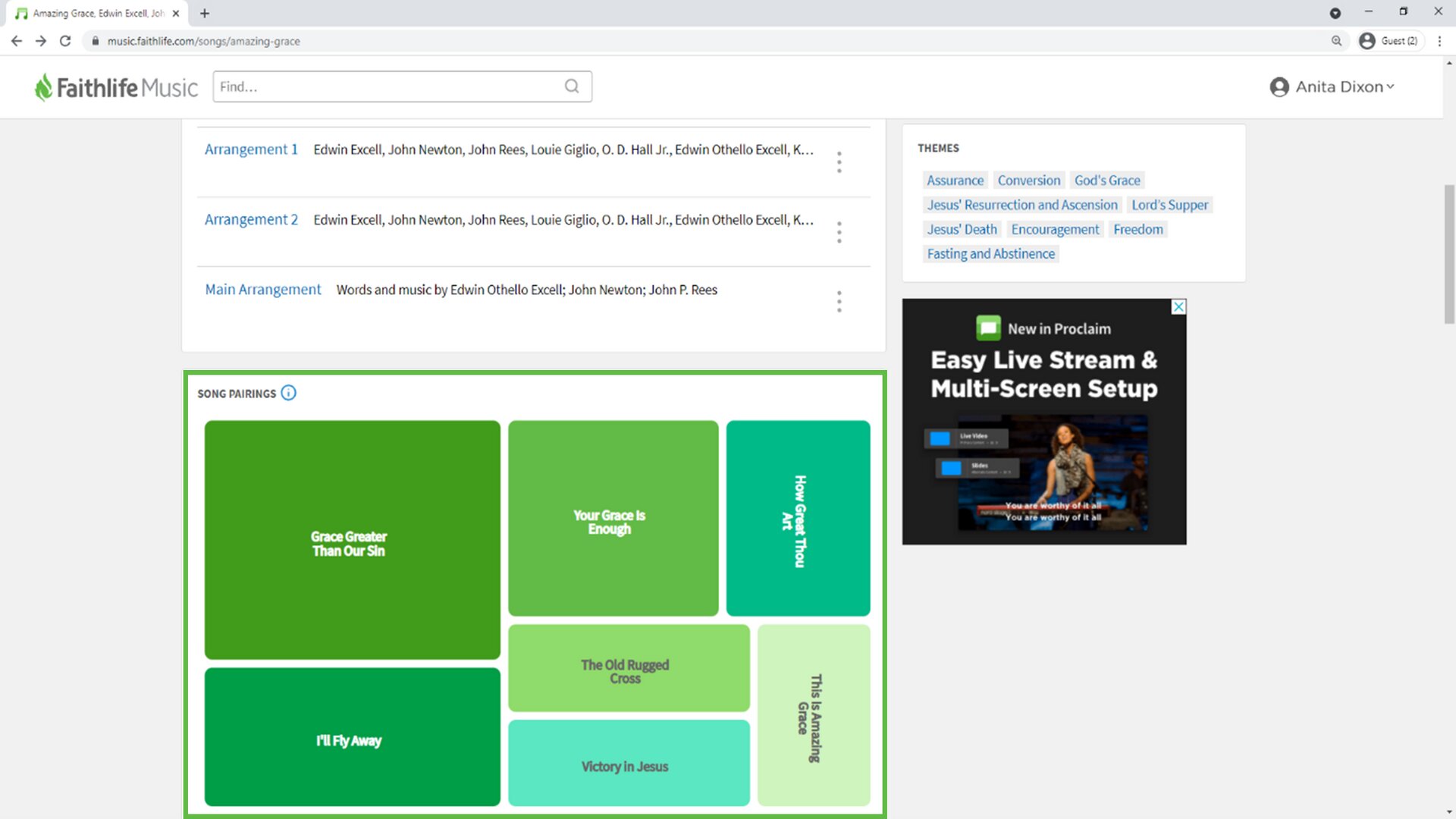Click the I'll Fly Away pairing tile
Viewport: 1456px width, 819px height.
point(353,737)
